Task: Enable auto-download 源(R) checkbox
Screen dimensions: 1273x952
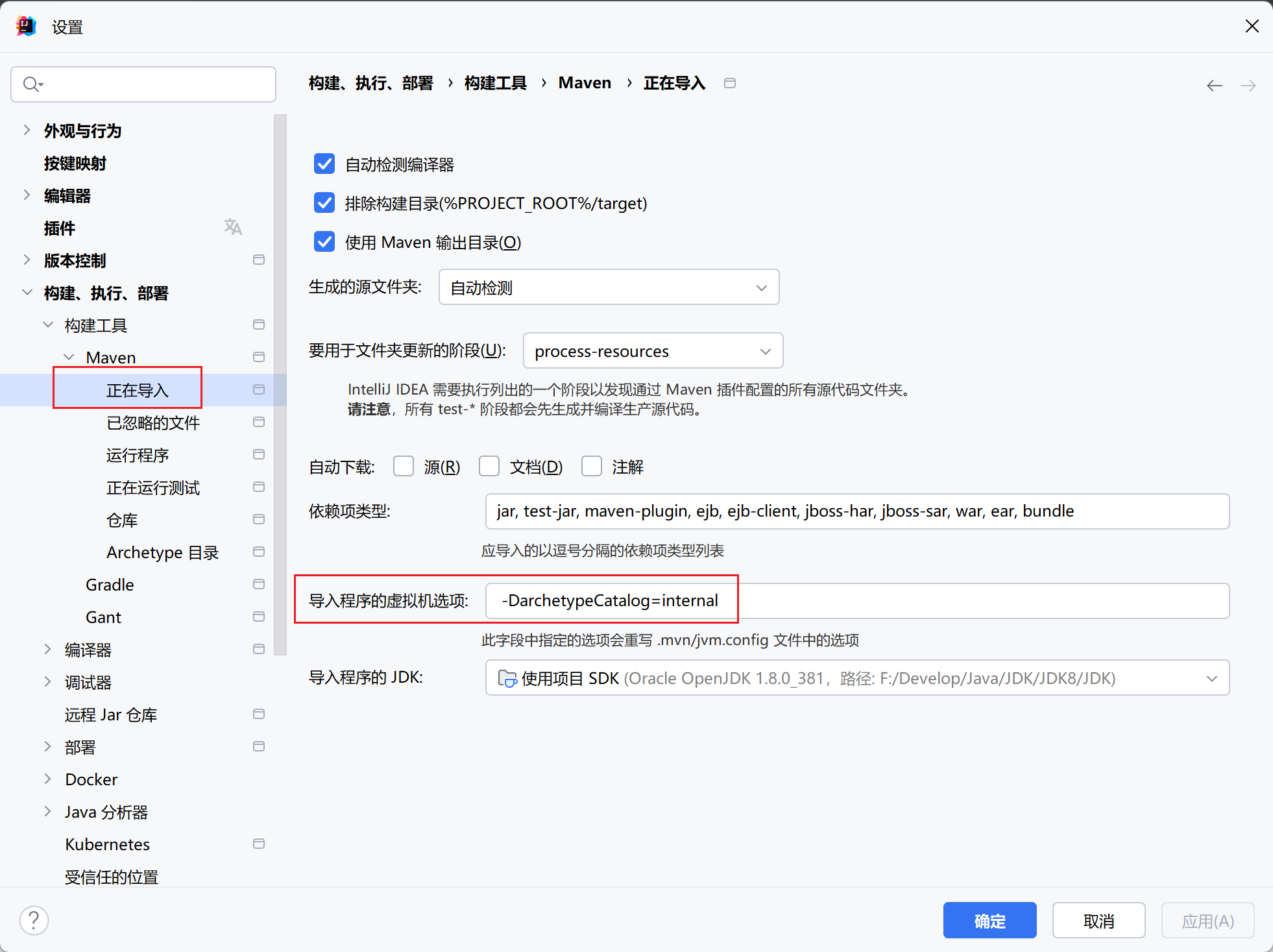Action: (404, 467)
